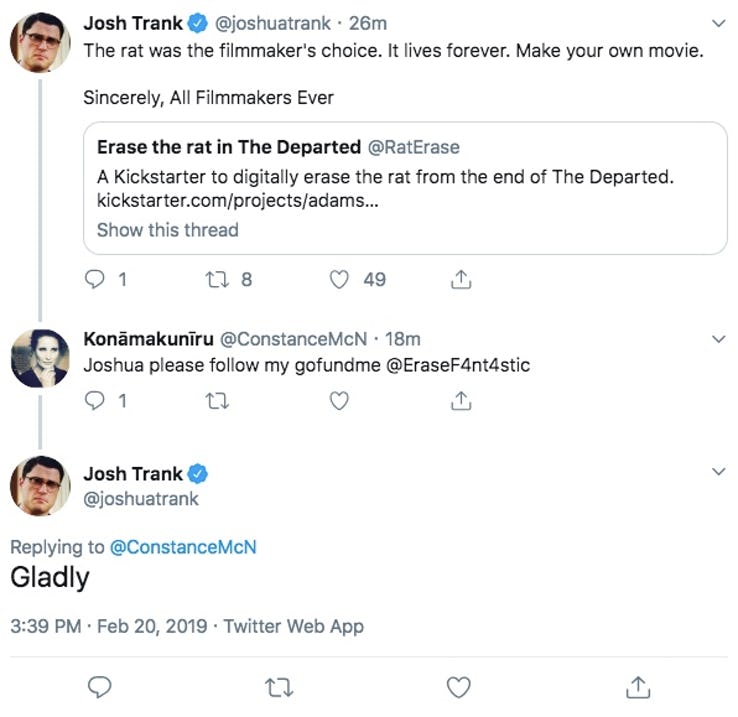Screen dimensions: 738x717
Task: Like Konāmakunīru's tweet
Action: click(x=340, y=401)
